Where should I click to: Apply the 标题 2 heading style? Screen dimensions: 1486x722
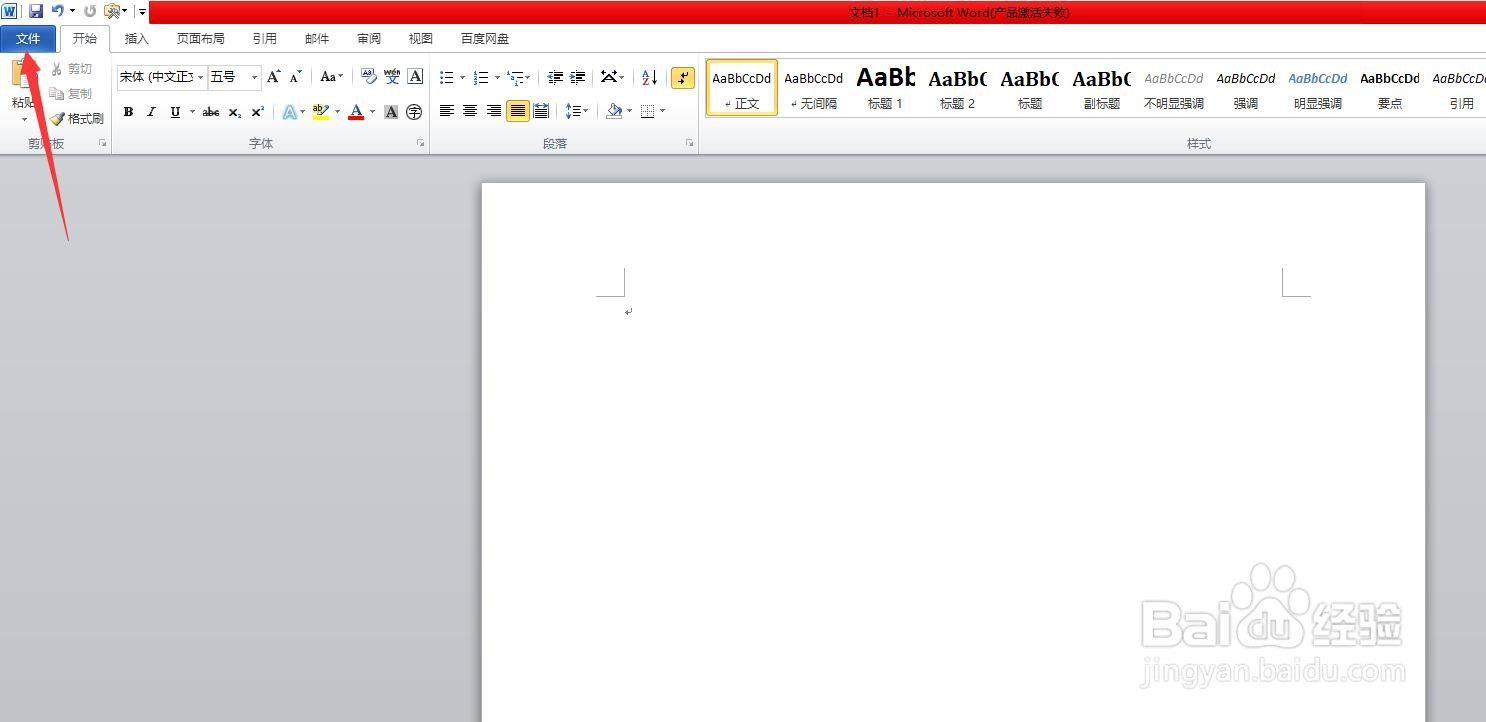958,88
